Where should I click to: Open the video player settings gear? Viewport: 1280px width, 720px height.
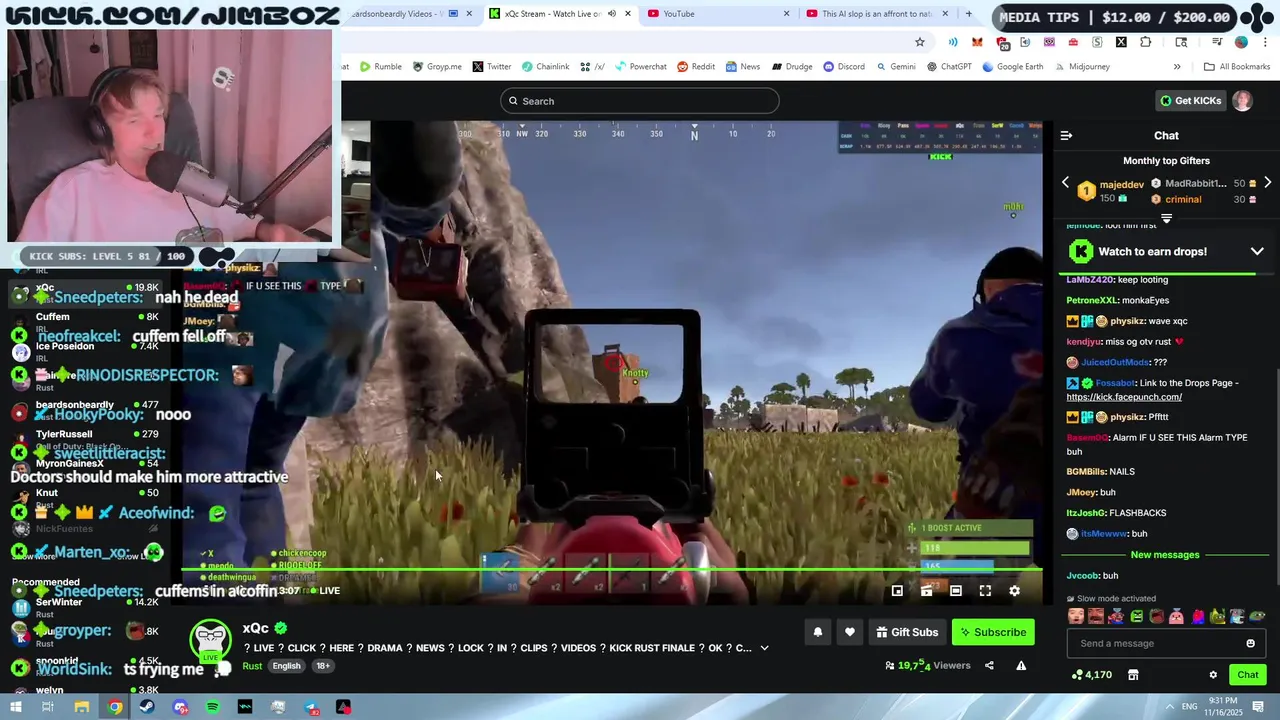click(x=1014, y=591)
